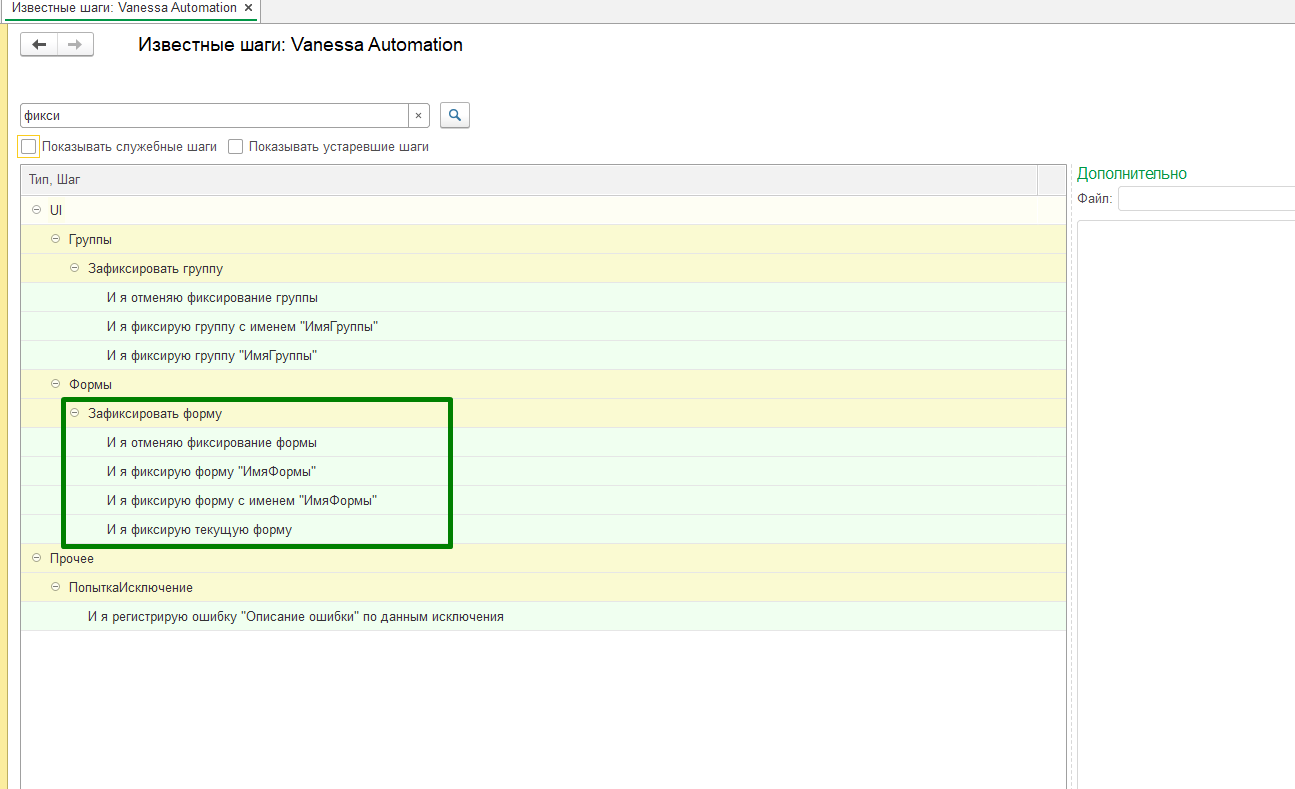
Task: Enable Показывать служебные шаги checkbox
Action: tap(28, 147)
